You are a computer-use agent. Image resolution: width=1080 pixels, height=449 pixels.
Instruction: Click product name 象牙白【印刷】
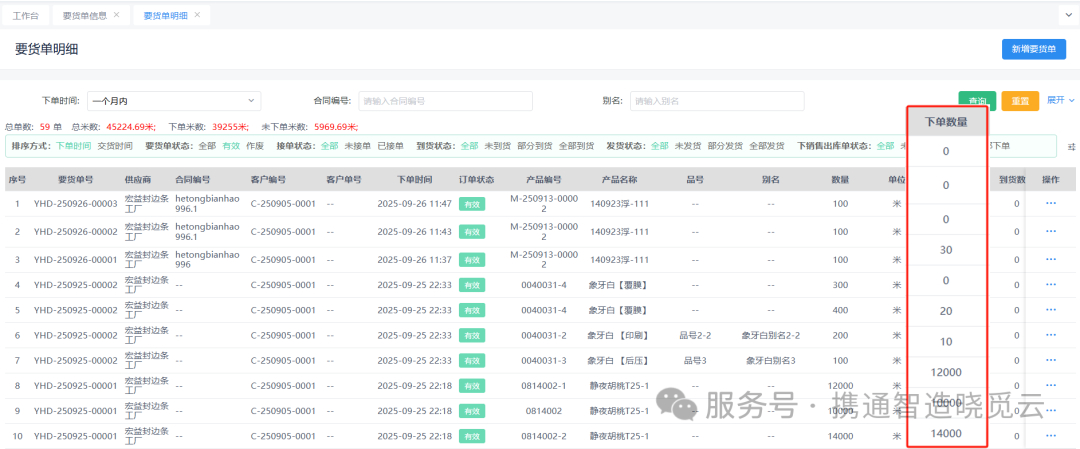(x=619, y=335)
